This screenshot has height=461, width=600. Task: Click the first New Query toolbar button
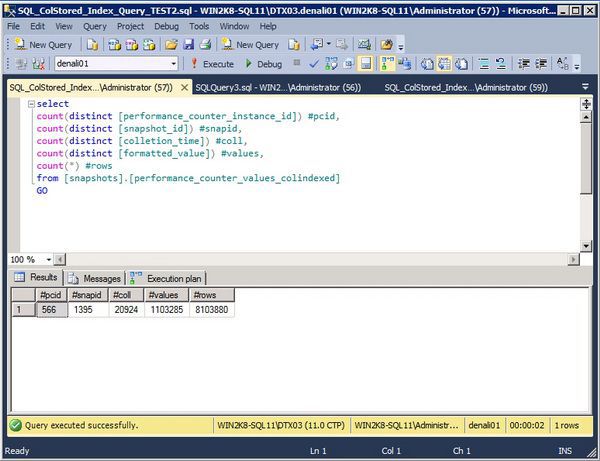[x=43, y=45]
